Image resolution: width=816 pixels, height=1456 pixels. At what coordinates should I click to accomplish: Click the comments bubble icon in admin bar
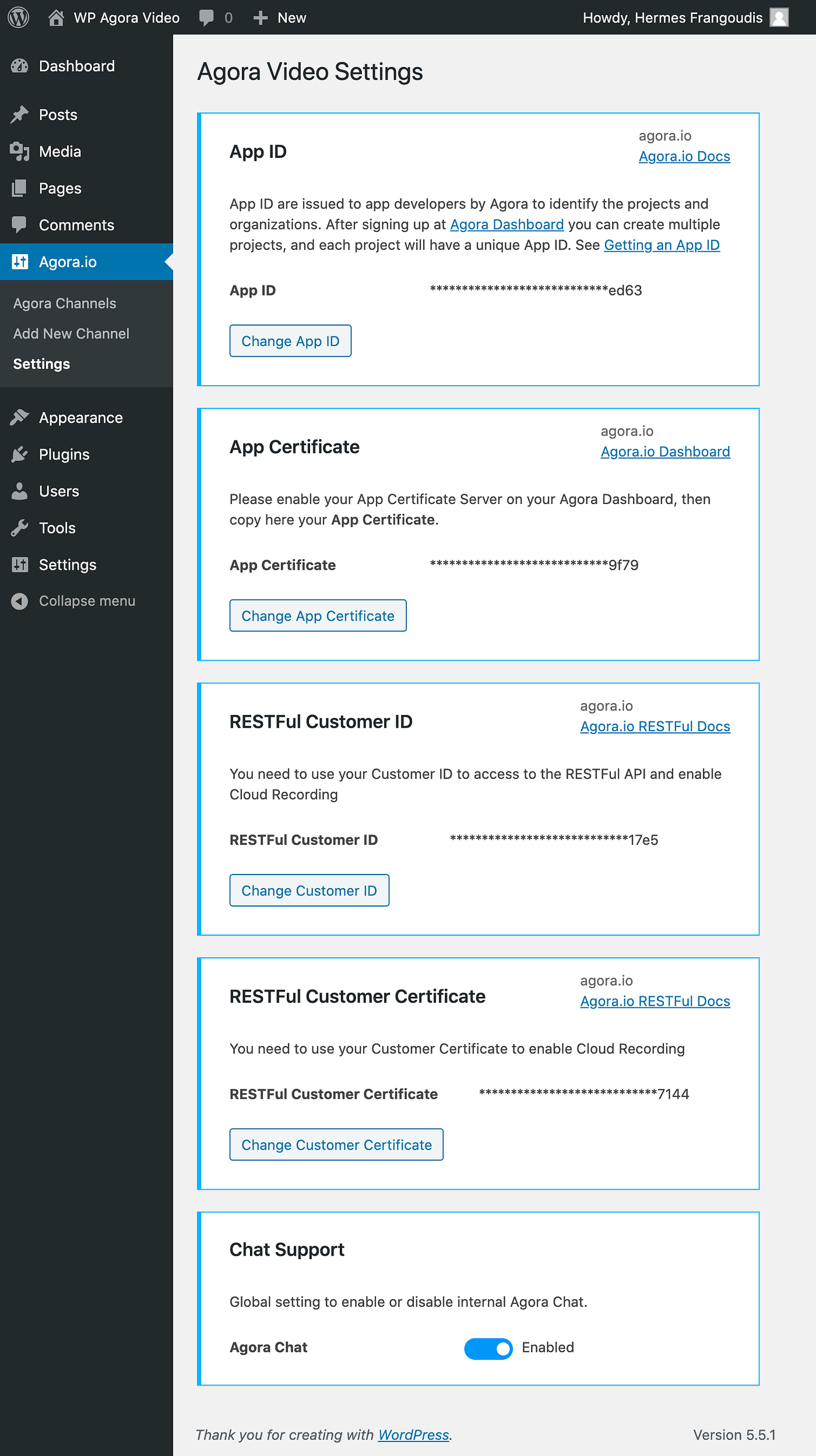tap(206, 18)
